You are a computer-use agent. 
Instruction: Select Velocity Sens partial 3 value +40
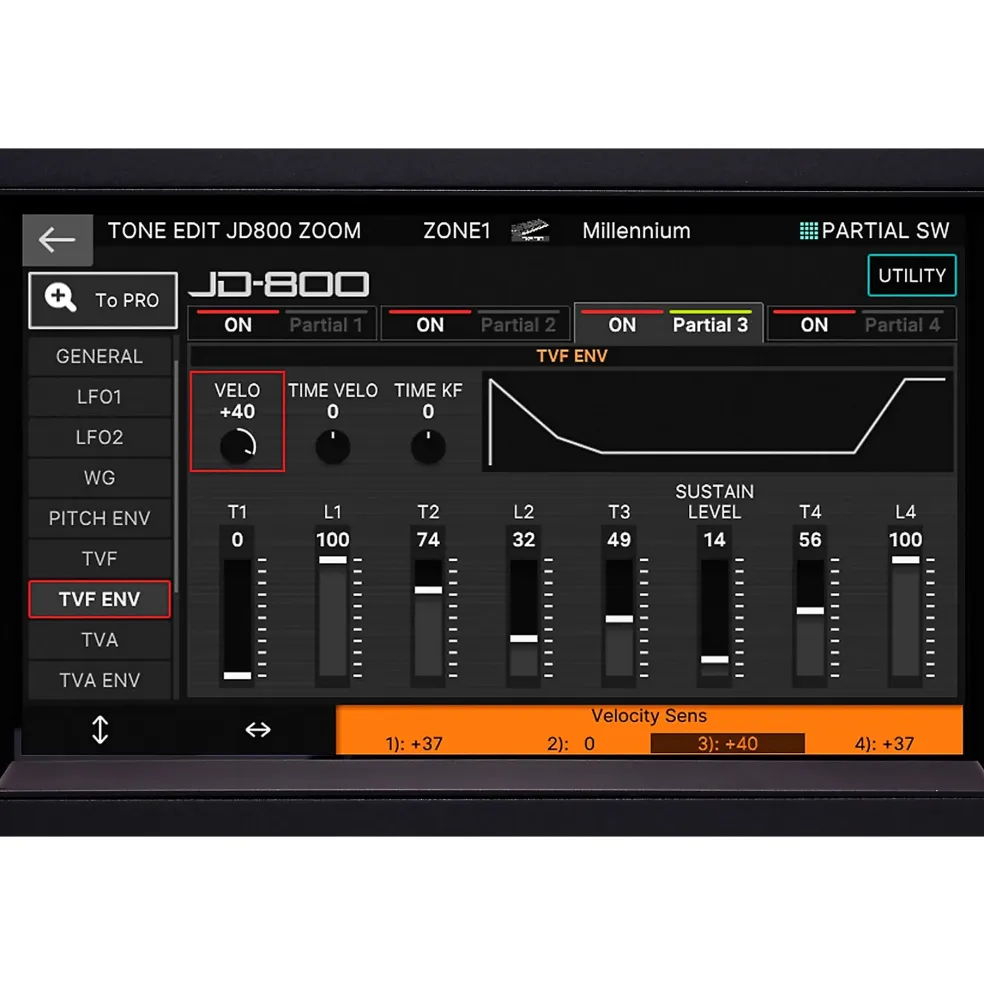[x=728, y=743]
